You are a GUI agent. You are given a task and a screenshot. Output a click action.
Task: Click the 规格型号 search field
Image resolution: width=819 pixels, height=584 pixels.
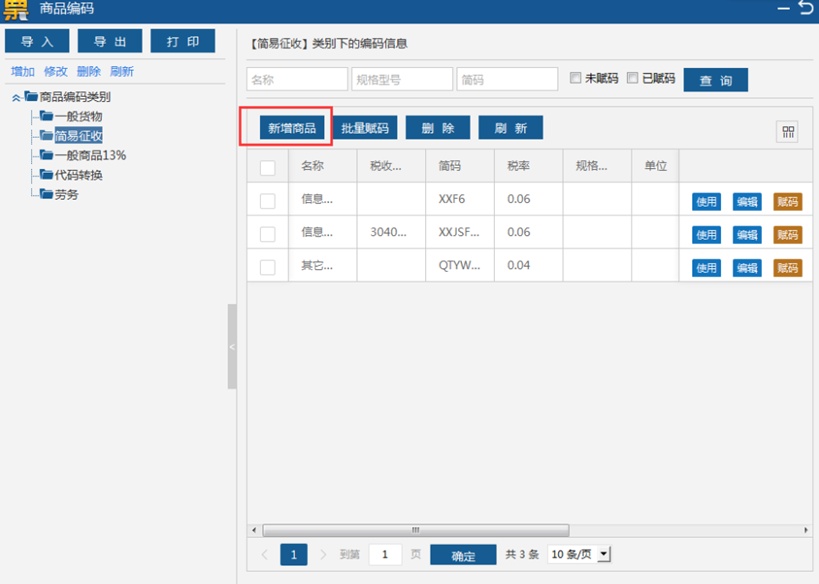[402, 79]
